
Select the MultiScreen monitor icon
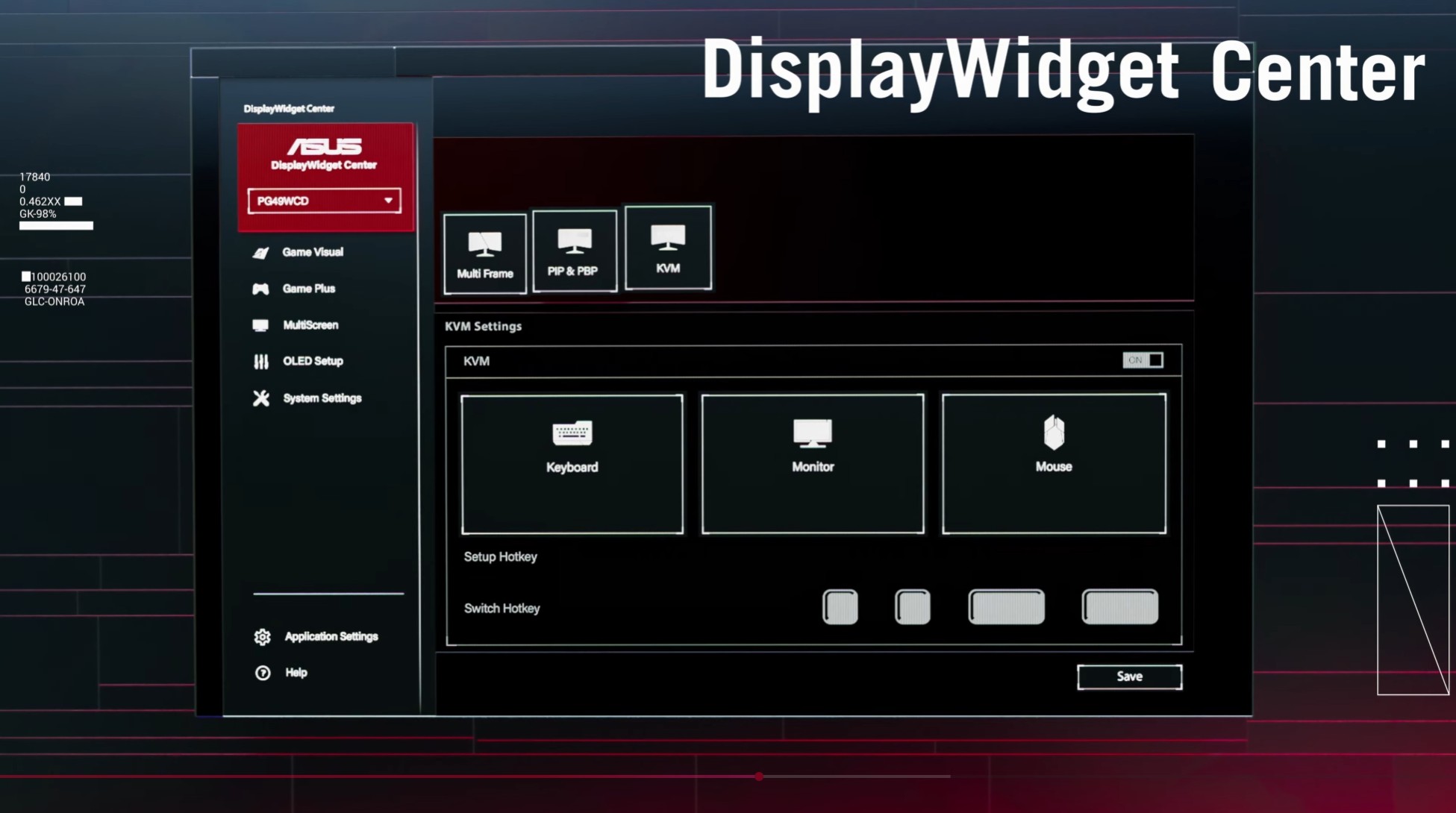pyautogui.click(x=260, y=325)
